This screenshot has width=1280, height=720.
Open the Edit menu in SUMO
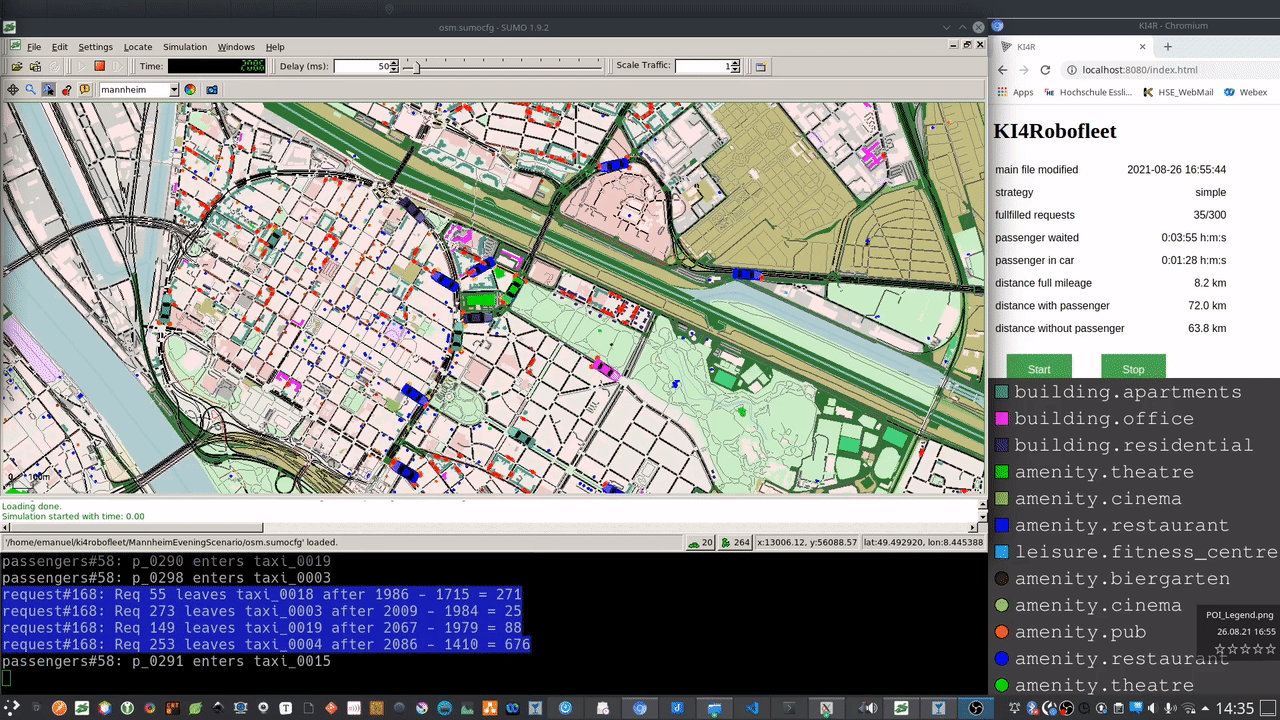click(x=60, y=47)
